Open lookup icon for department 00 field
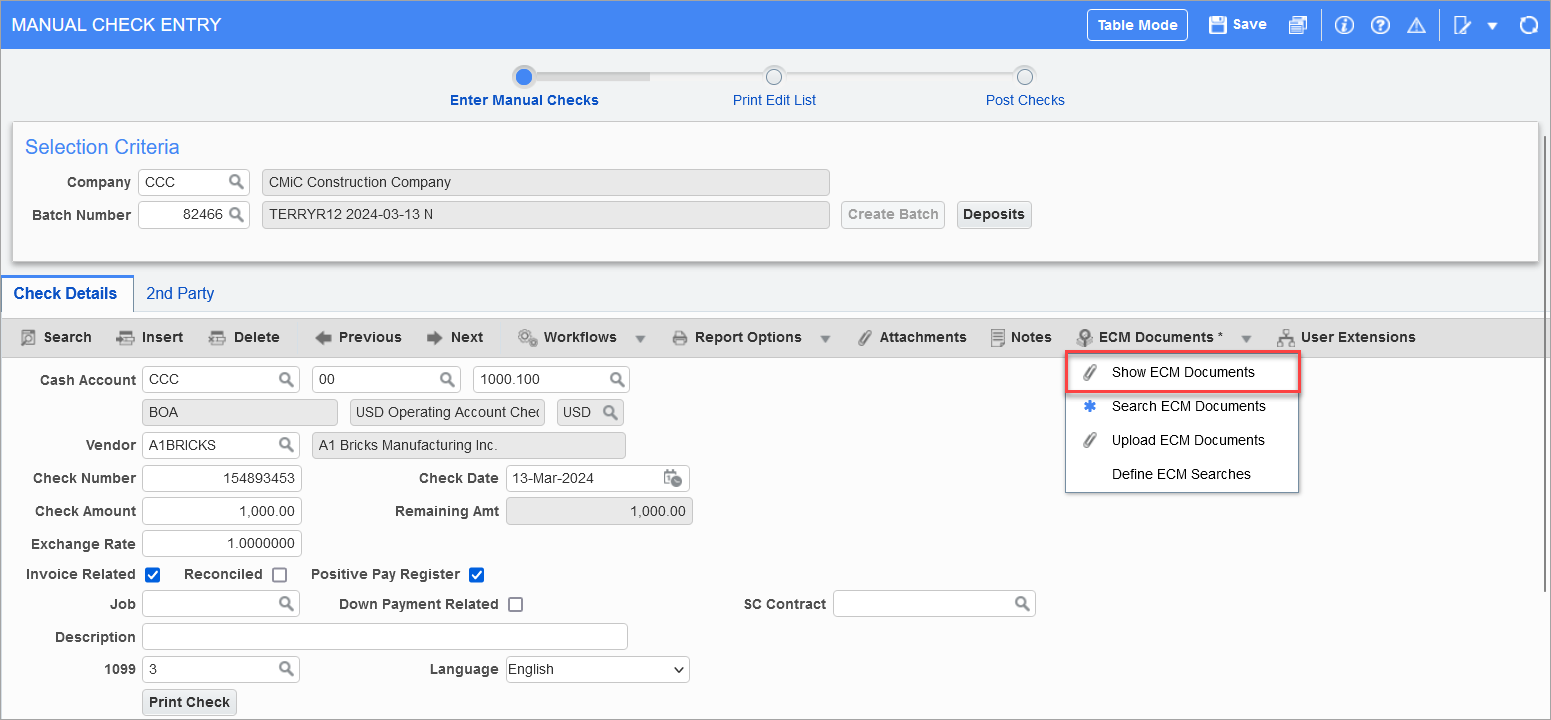The height and width of the screenshot is (720, 1551). coord(447,380)
